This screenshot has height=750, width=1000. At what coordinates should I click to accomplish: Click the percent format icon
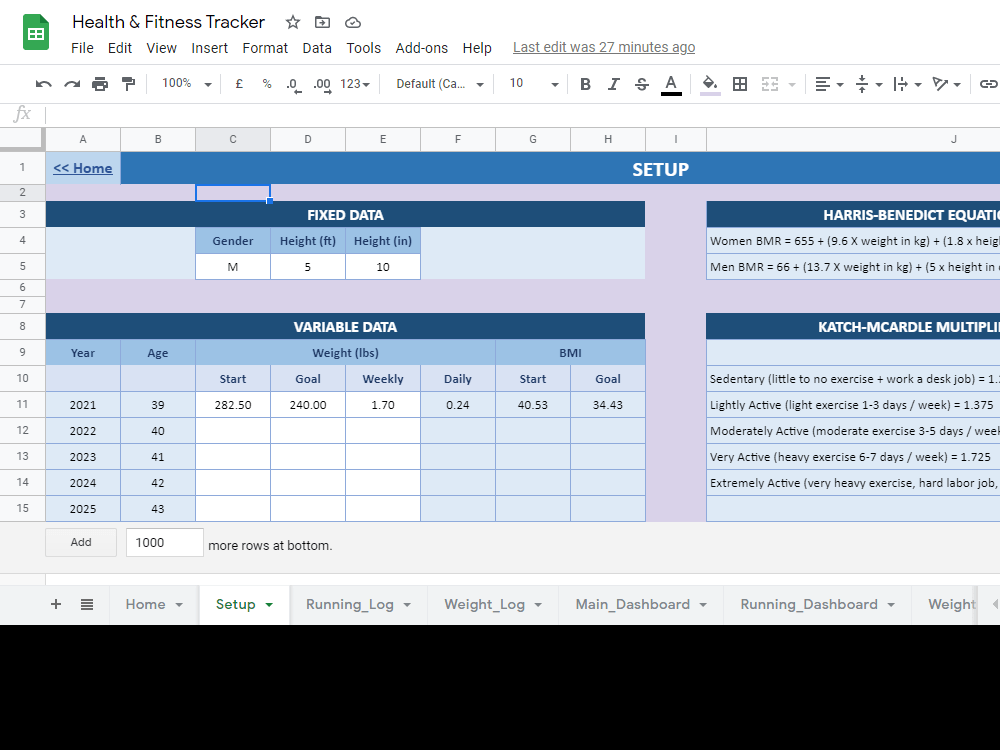pos(266,84)
